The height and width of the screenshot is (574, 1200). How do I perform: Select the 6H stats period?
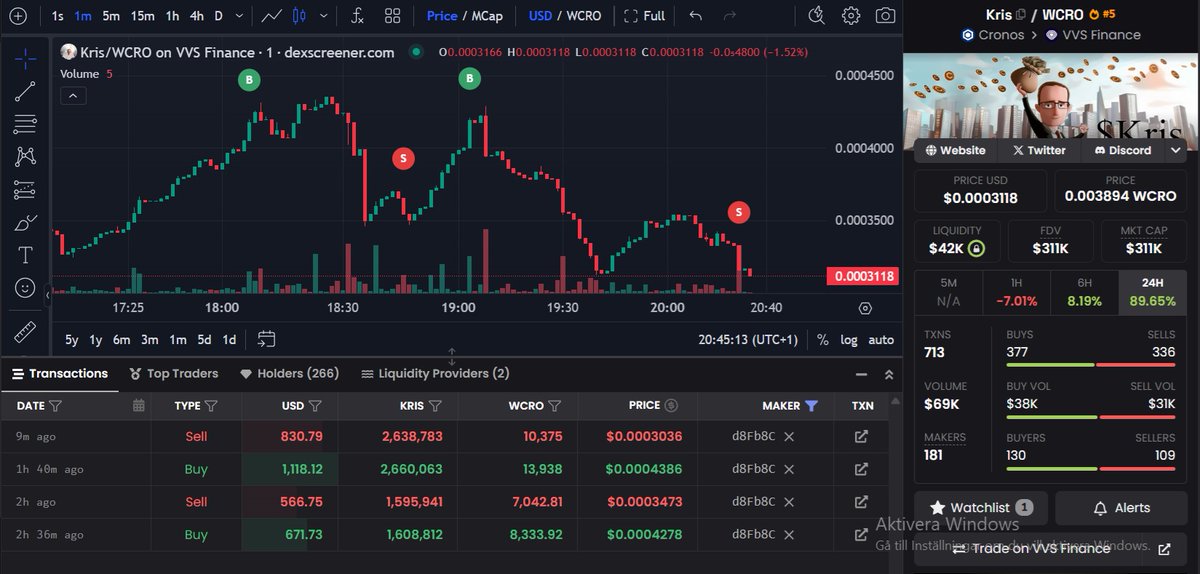pyautogui.click(x=1084, y=292)
